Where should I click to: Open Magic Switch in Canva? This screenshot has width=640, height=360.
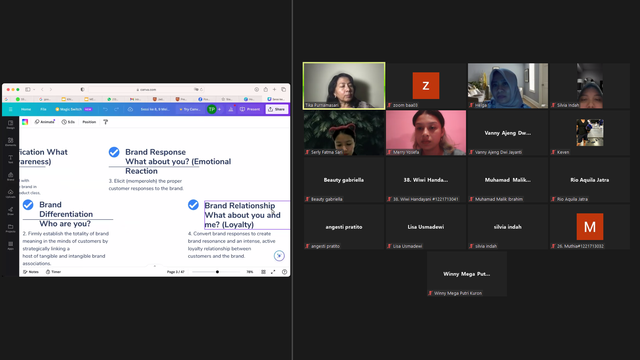73,109
